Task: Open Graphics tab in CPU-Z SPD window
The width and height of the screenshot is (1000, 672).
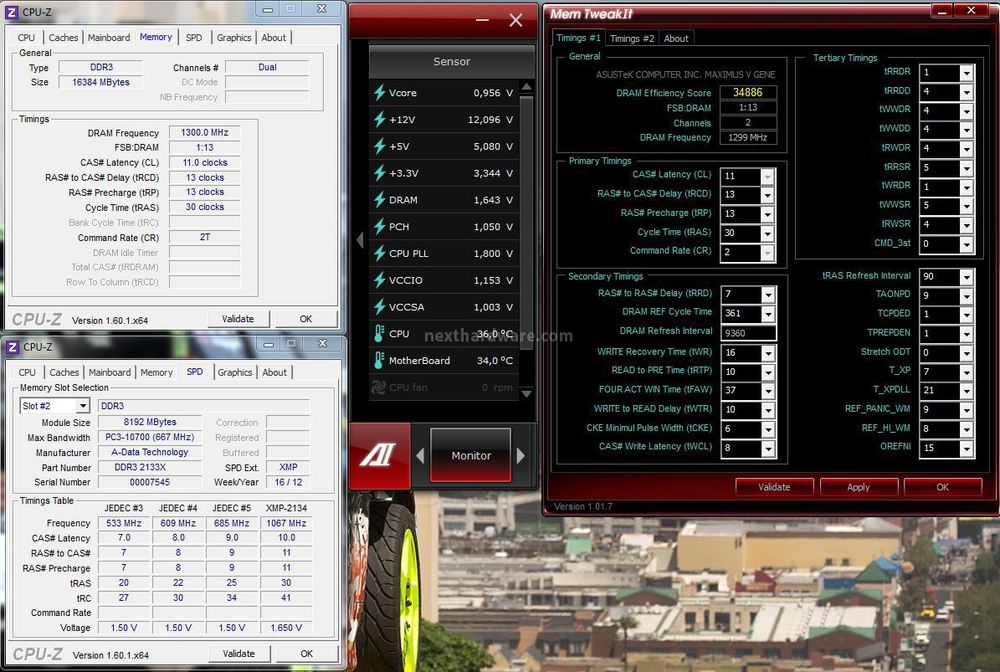Action: click(x=235, y=372)
